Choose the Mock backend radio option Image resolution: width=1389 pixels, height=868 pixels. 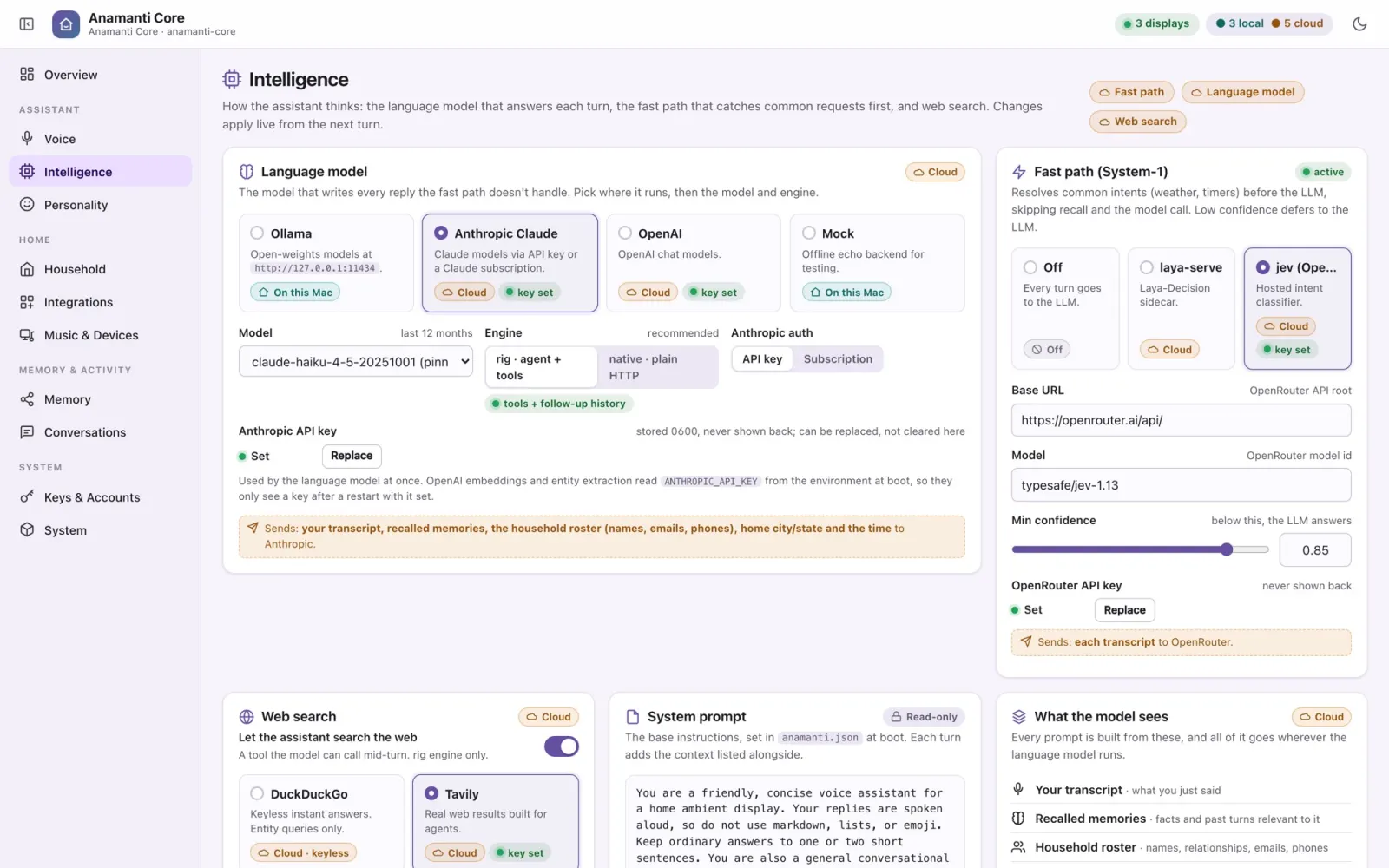click(x=878, y=263)
